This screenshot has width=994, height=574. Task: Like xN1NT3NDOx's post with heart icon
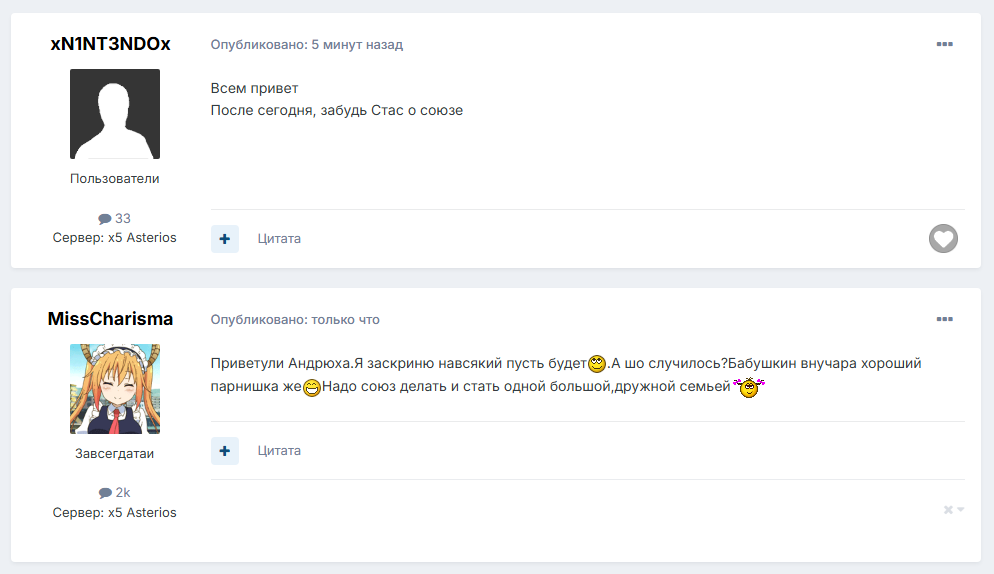tap(943, 238)
